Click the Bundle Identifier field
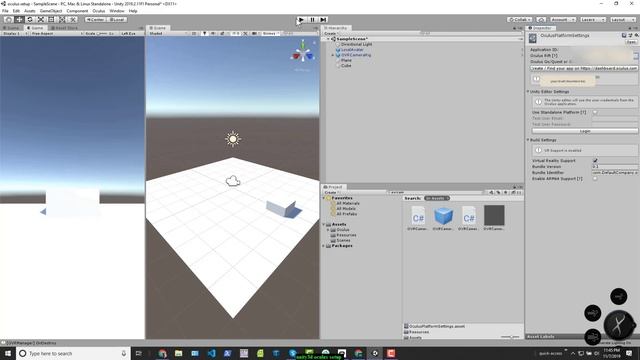 point(615,173)
